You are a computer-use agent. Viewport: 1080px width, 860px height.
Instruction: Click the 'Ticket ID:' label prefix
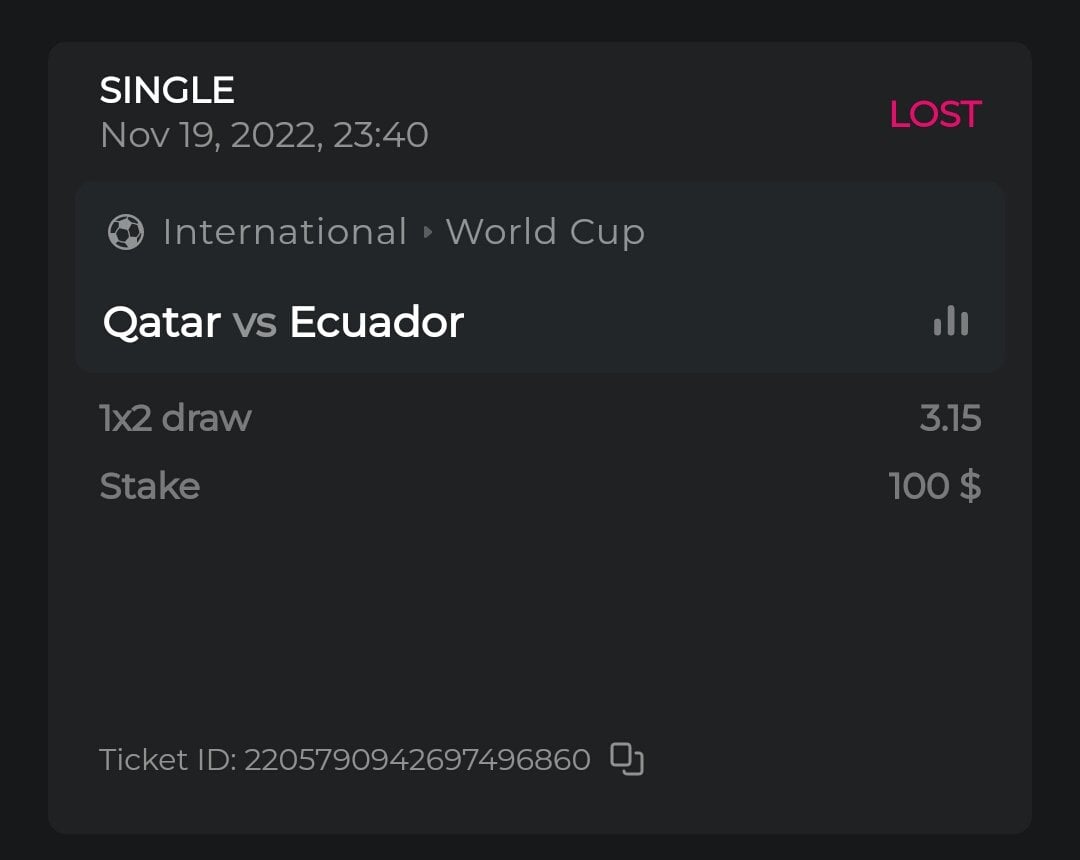click(x=167, y=760)
